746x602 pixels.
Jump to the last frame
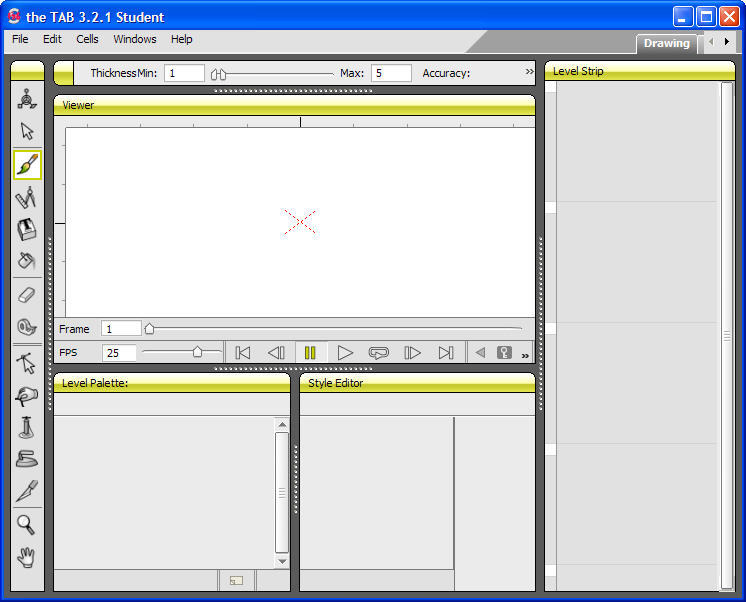[446, 353]
